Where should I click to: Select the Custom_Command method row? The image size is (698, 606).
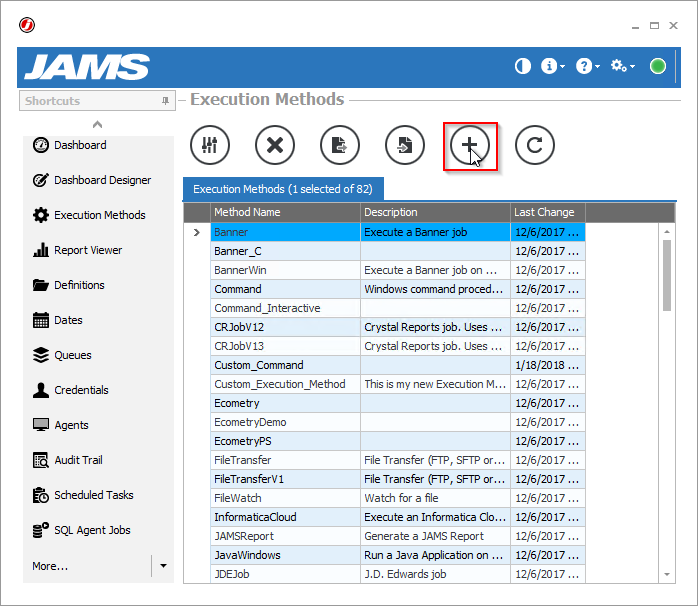[398, 365]
